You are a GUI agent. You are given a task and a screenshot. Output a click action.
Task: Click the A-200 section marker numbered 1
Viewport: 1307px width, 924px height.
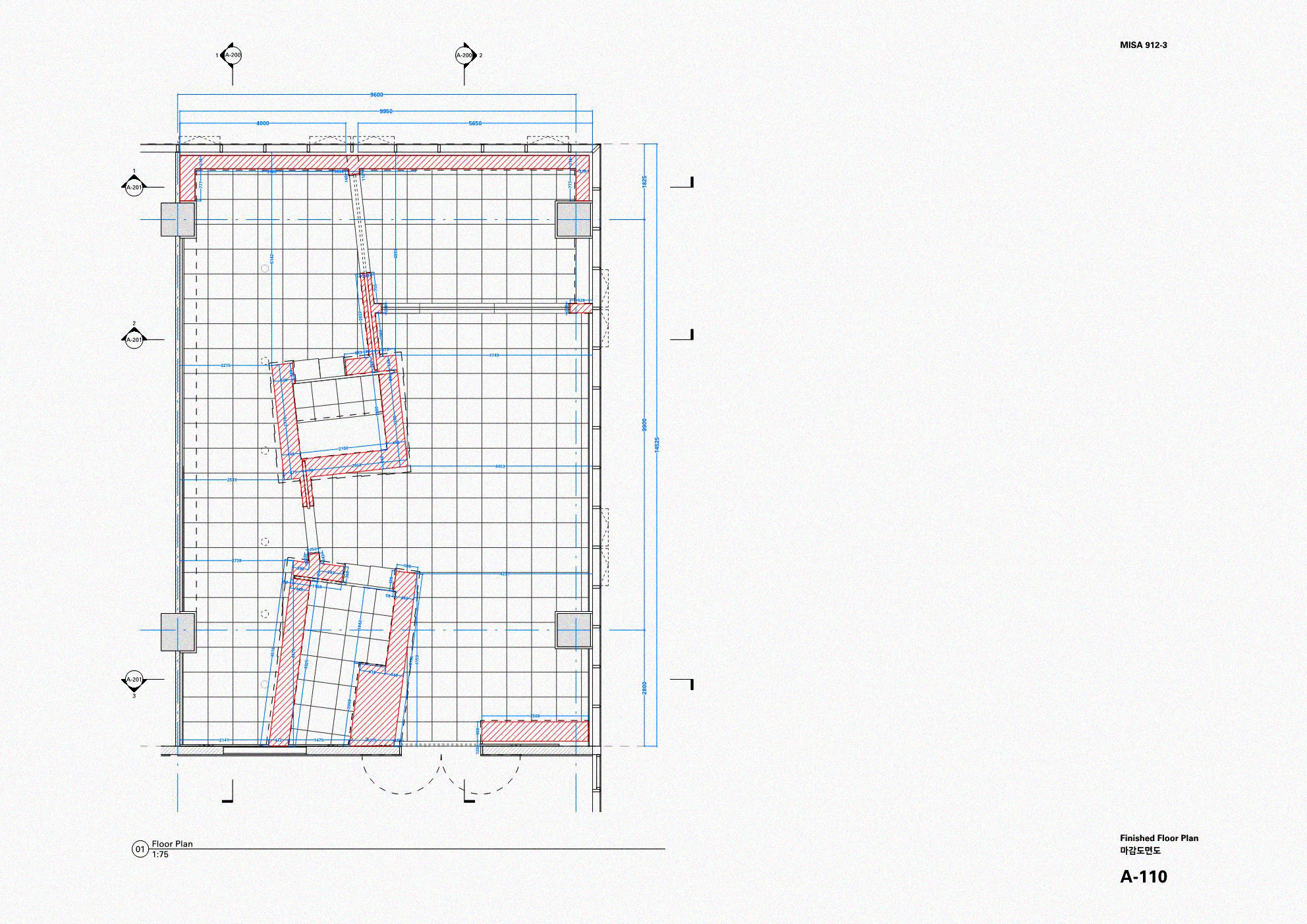click(232, 55)
